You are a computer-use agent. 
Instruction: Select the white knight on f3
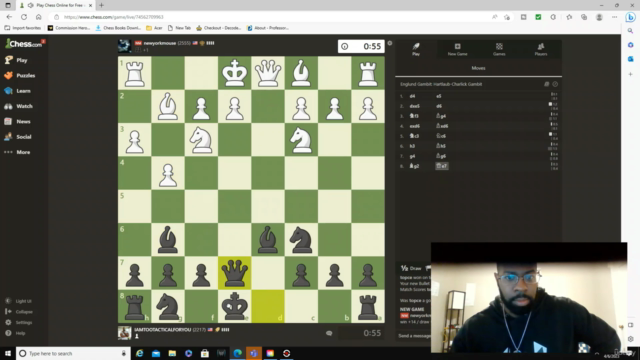coord(201,140)
